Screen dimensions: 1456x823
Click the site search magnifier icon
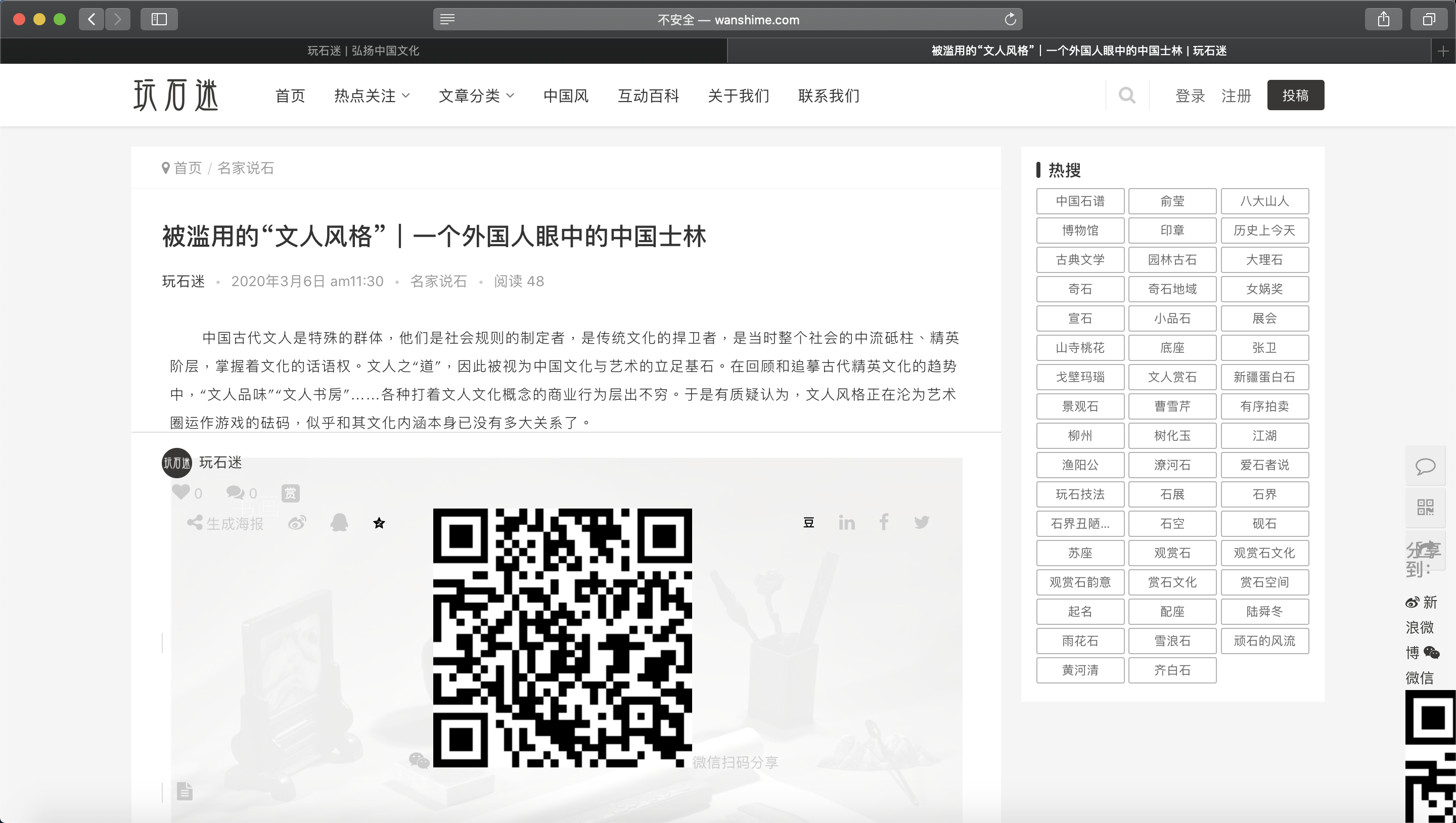pos(1127,95)
